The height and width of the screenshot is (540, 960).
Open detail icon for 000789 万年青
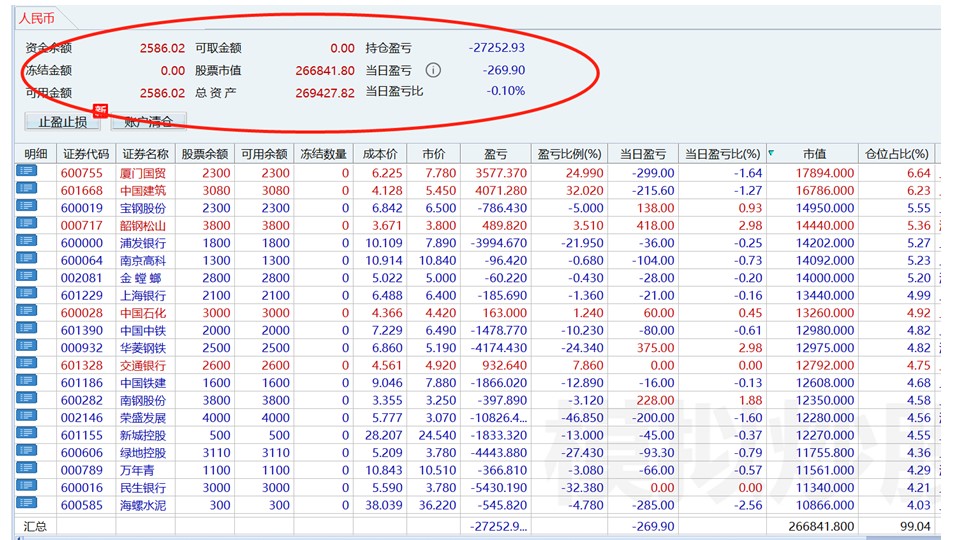pos(26,468)
